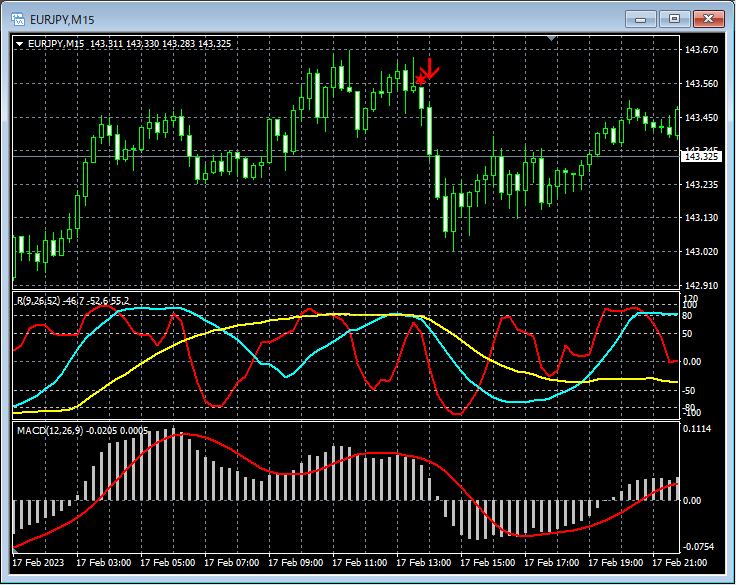Screen dimensions: 737x585
Task: Click price scale value 143.235
Action: point(701,185)
